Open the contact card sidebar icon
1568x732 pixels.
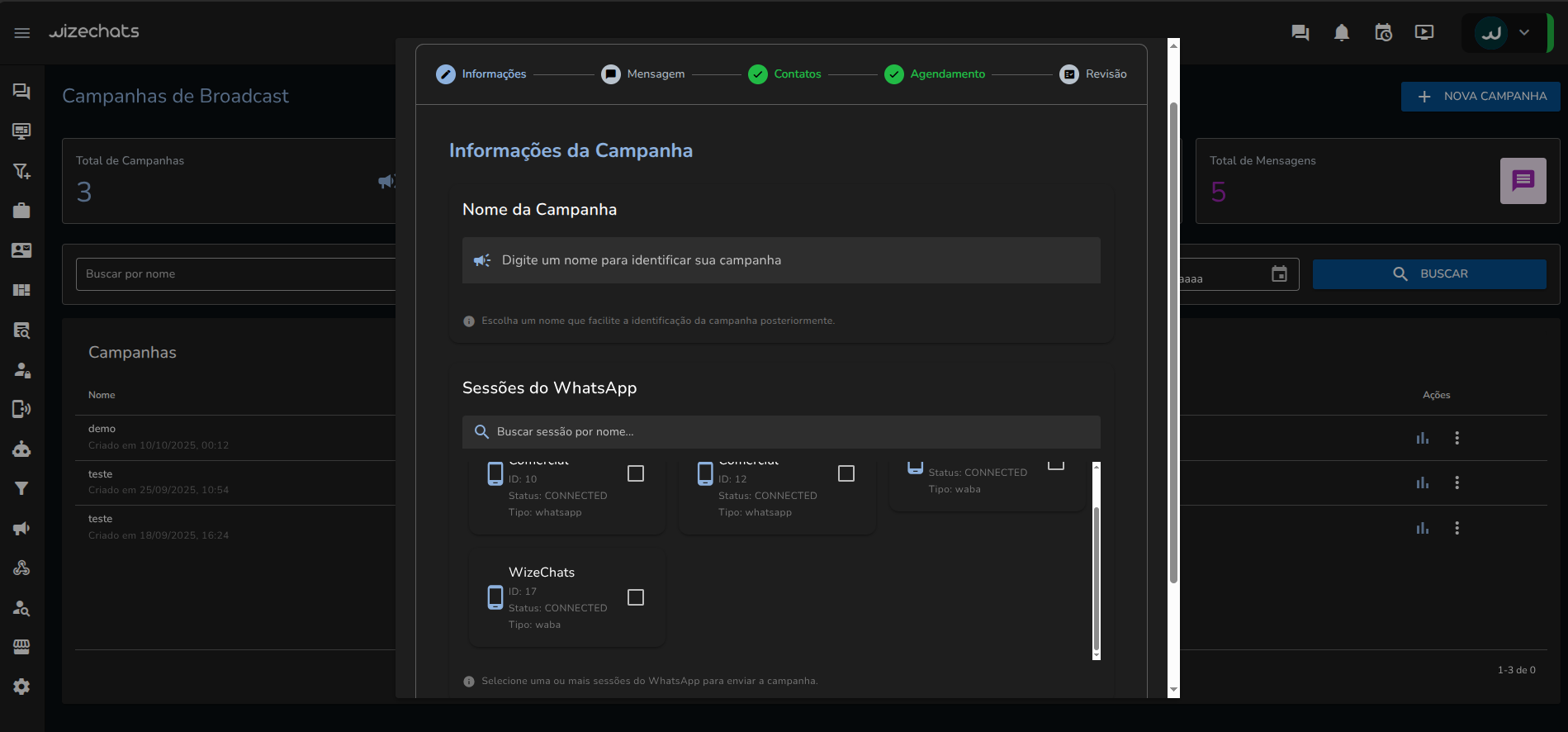coord(21,250)
